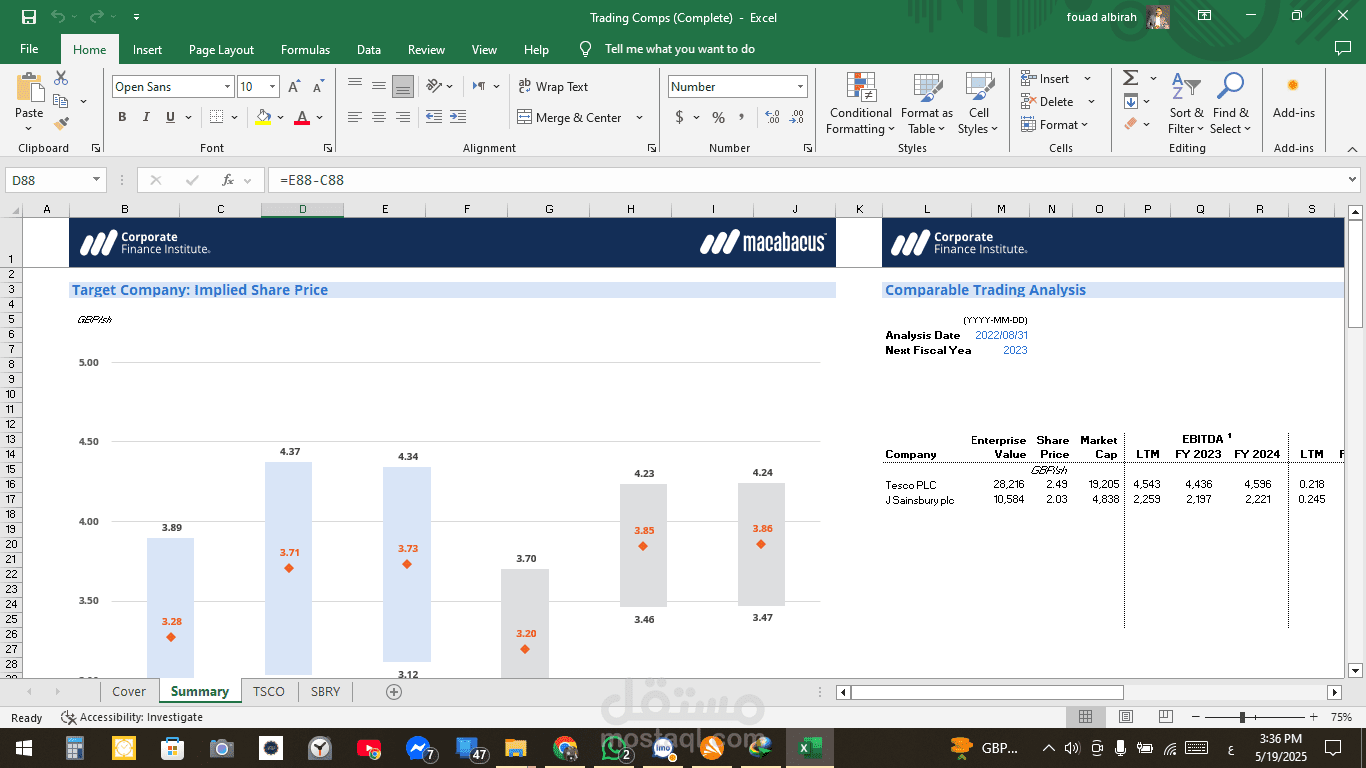Toggle Italic formatting

(x=146, y=118)
